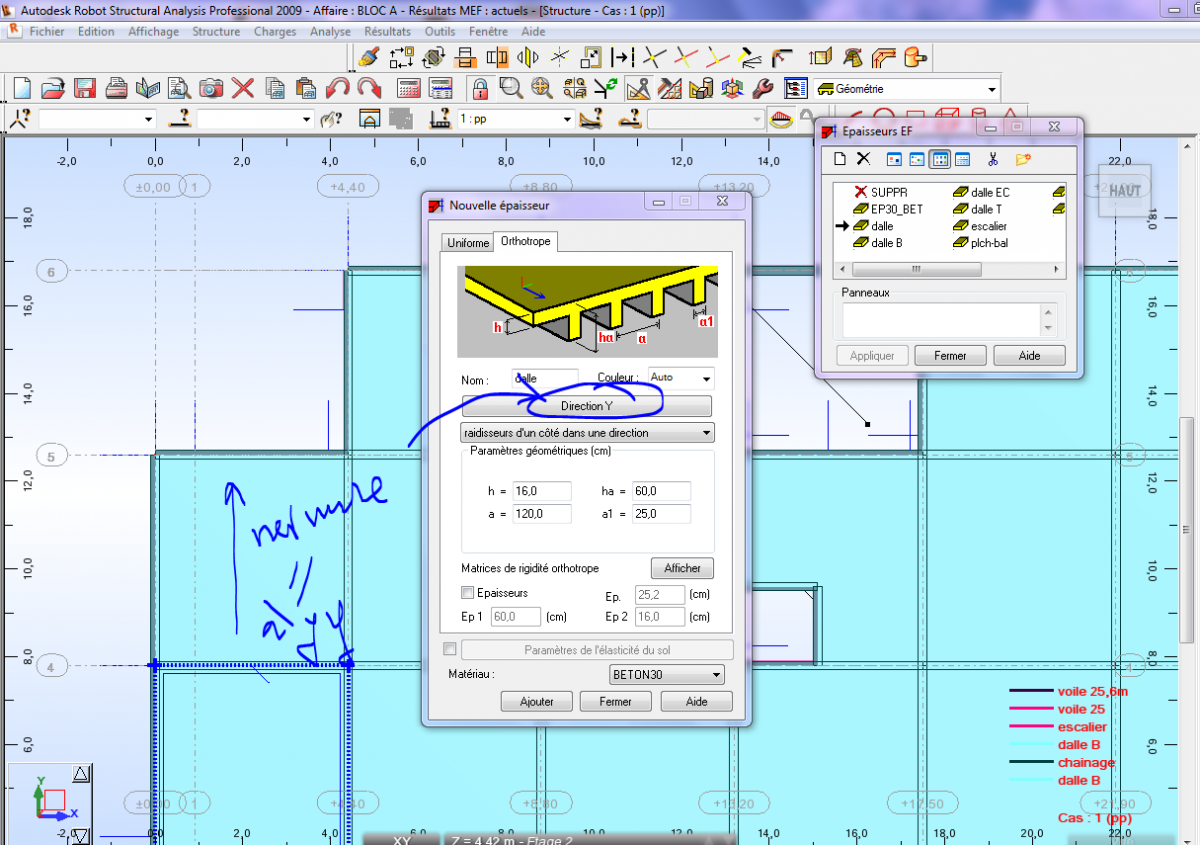Click Aide in Nouvelle épaisseur dialog

(696, 701)
